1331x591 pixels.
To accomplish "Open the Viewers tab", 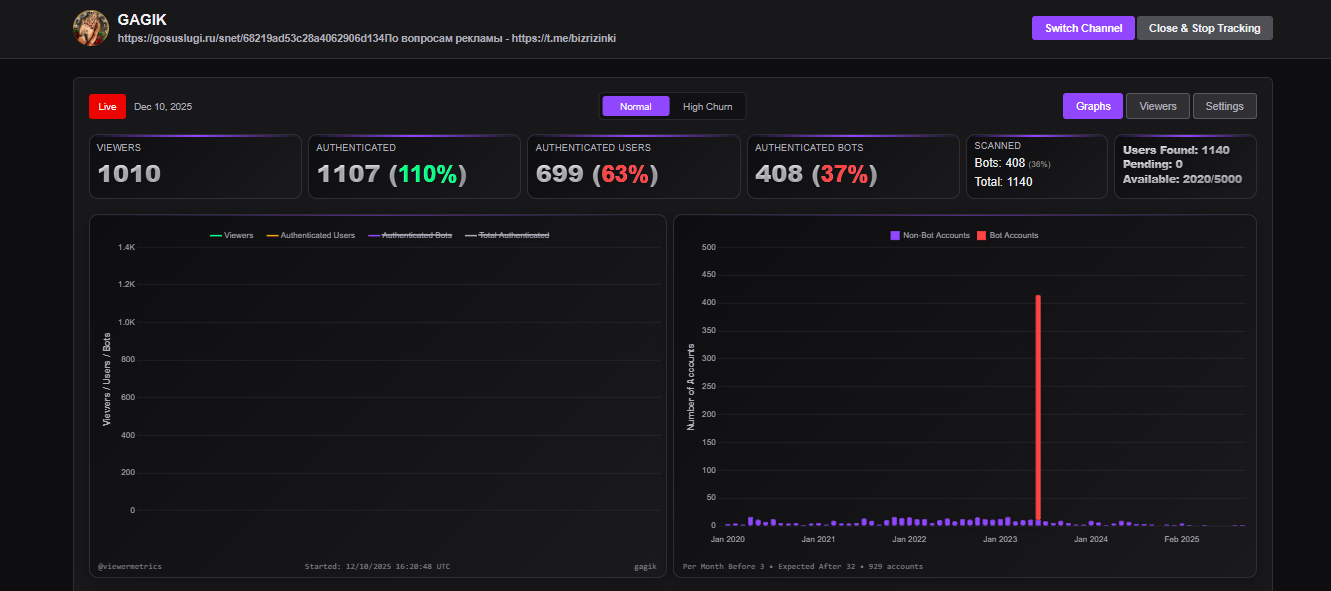I will click(x=1158, y=106).
